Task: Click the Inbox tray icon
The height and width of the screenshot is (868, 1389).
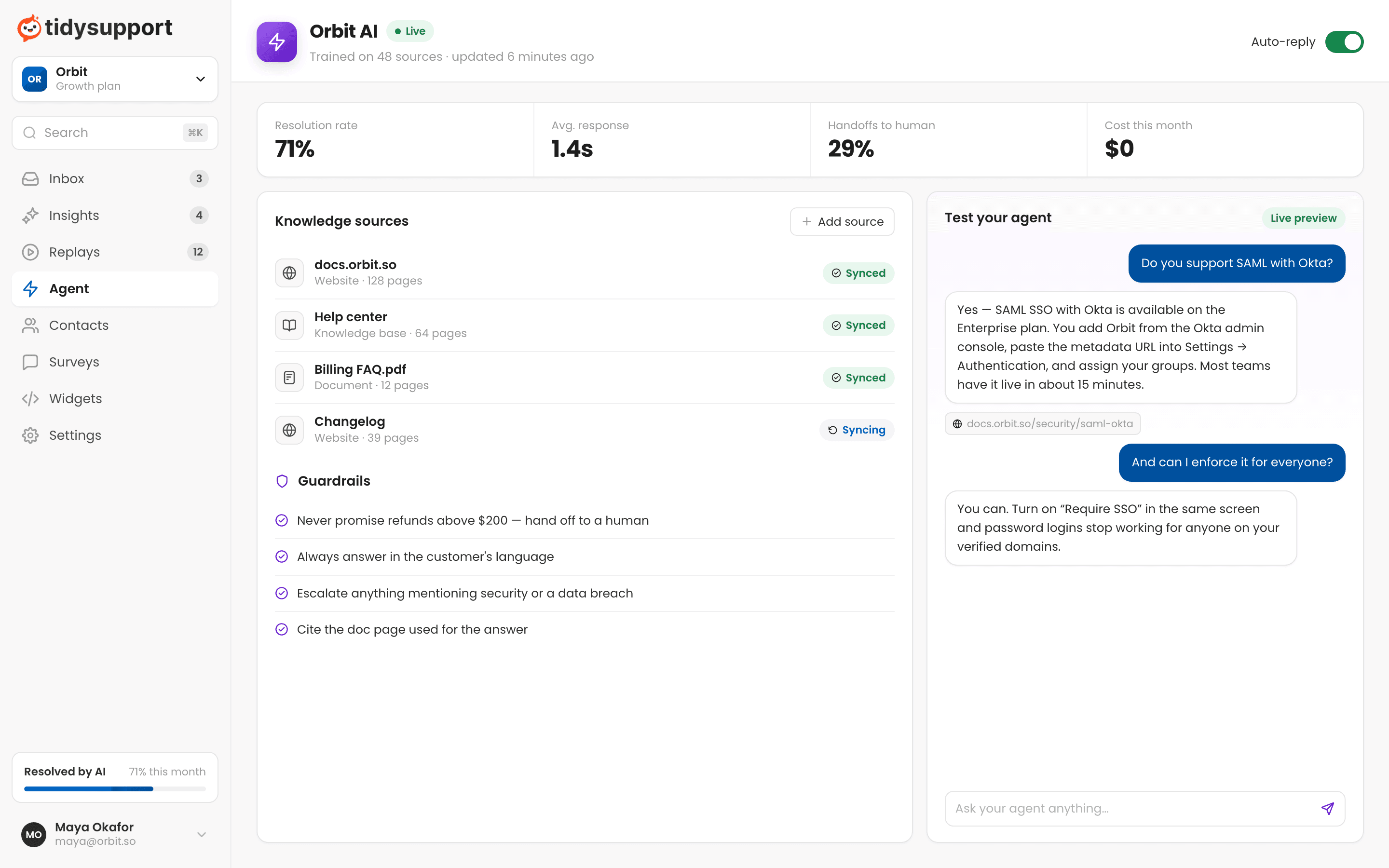Action: coord(30,178)
